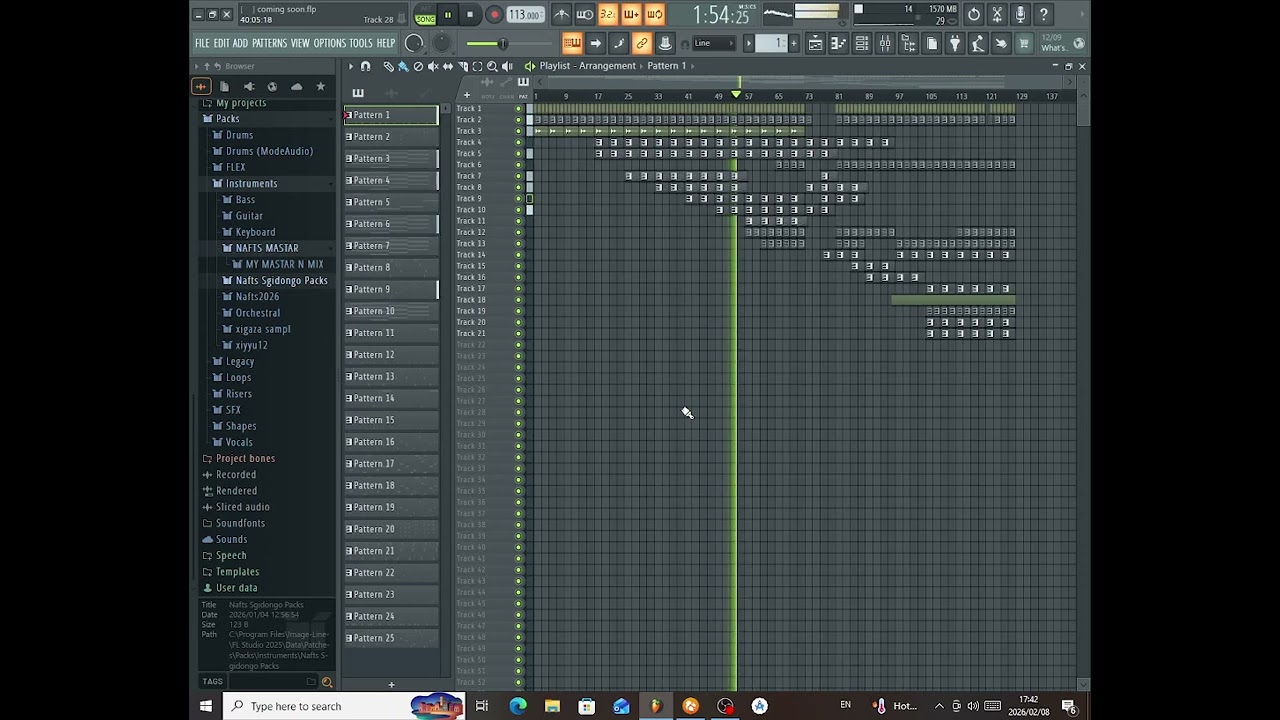Click the undo history circular arrow icon
The image size is (1280, 720).
tap(974, 14)
